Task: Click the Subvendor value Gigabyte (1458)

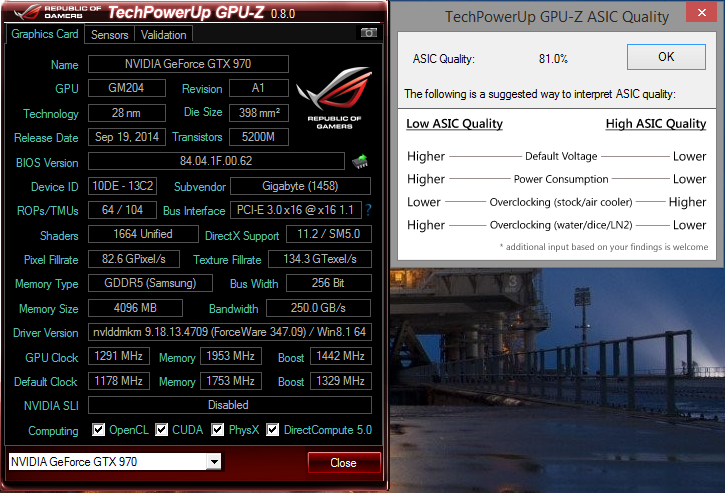Action: (300, 186)
